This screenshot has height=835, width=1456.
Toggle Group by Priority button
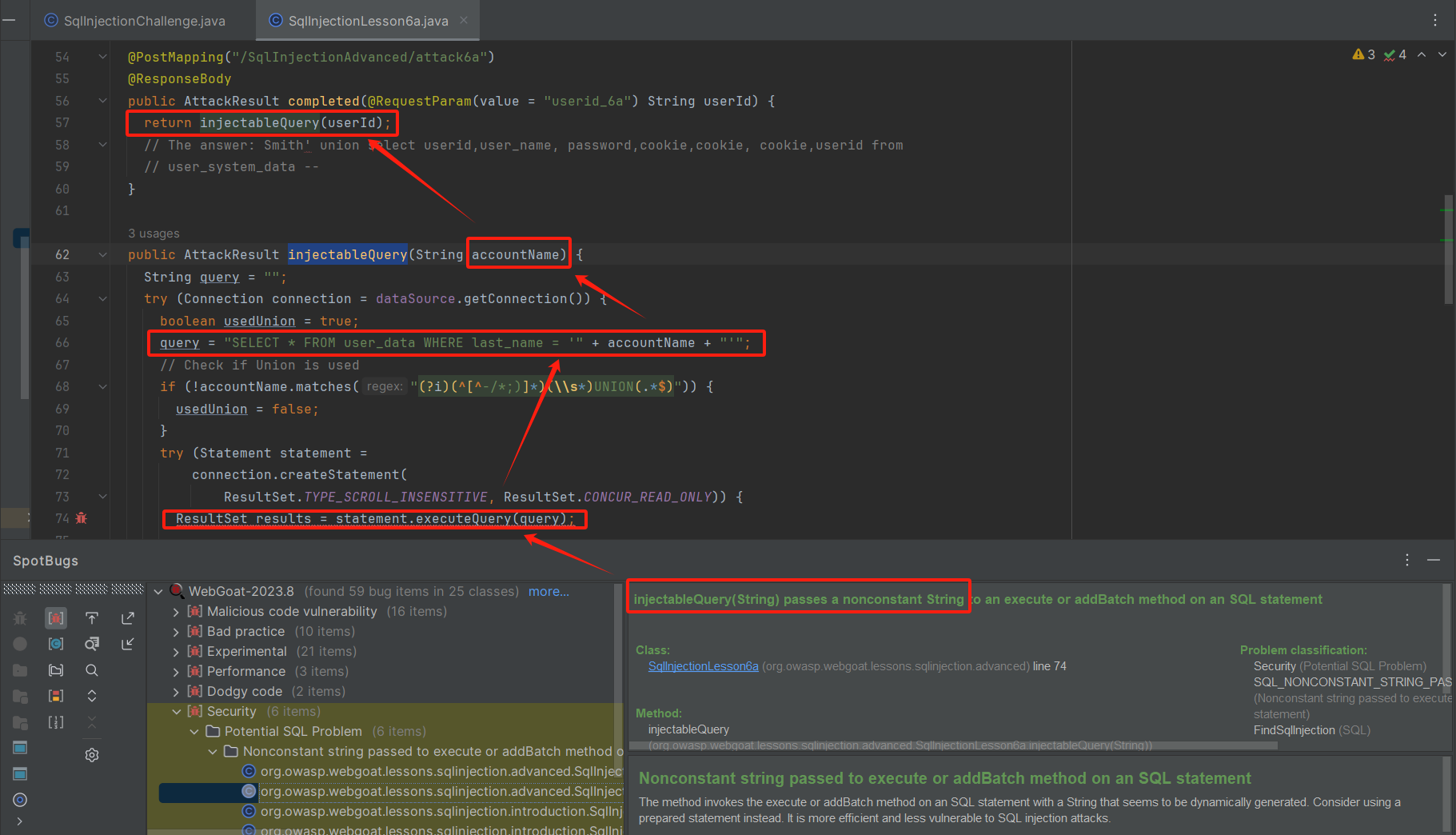coord(56,696)
